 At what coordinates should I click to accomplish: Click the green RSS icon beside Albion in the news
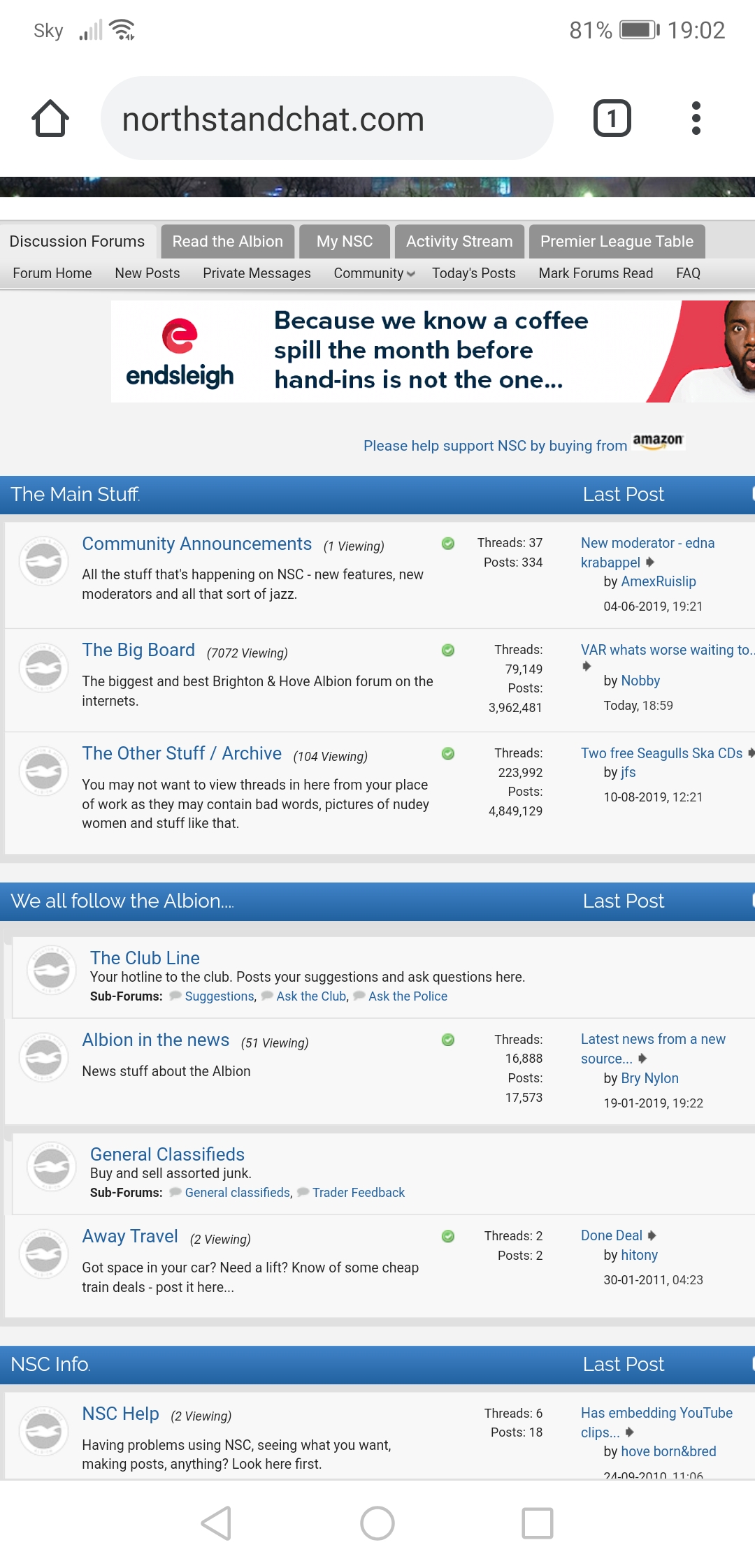click(x=448, y=1040)
